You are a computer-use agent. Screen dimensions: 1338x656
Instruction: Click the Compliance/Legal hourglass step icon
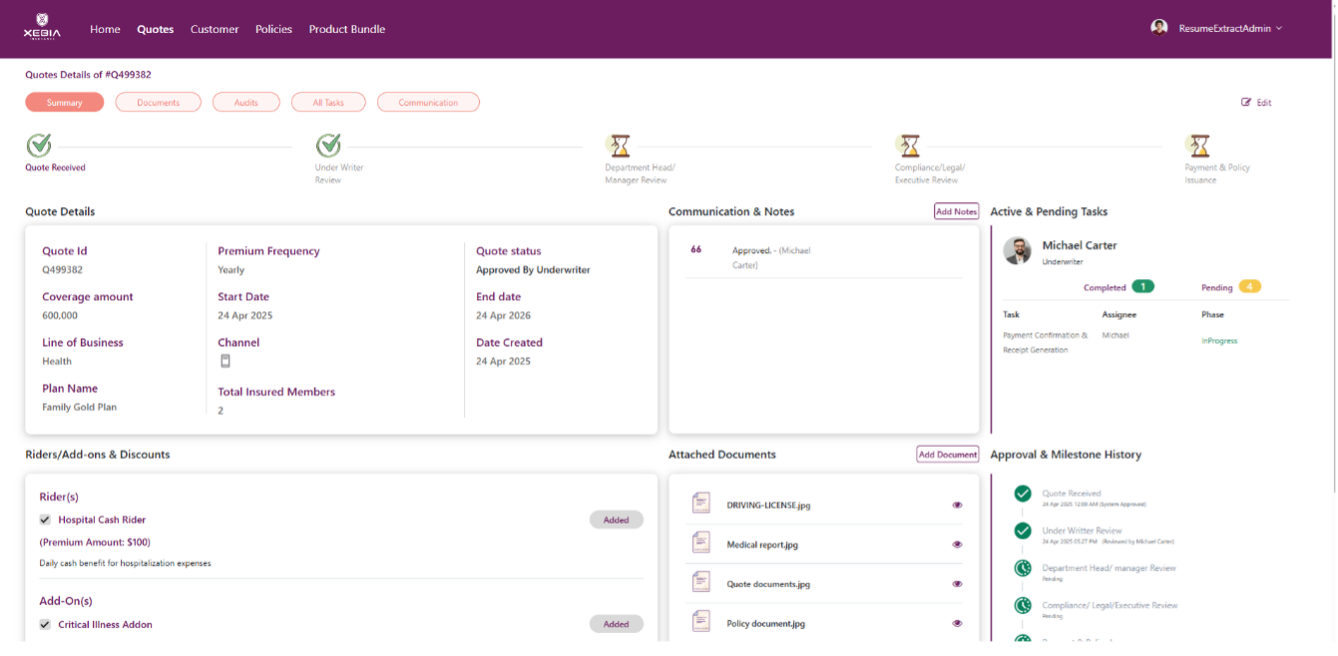[909, 146]
